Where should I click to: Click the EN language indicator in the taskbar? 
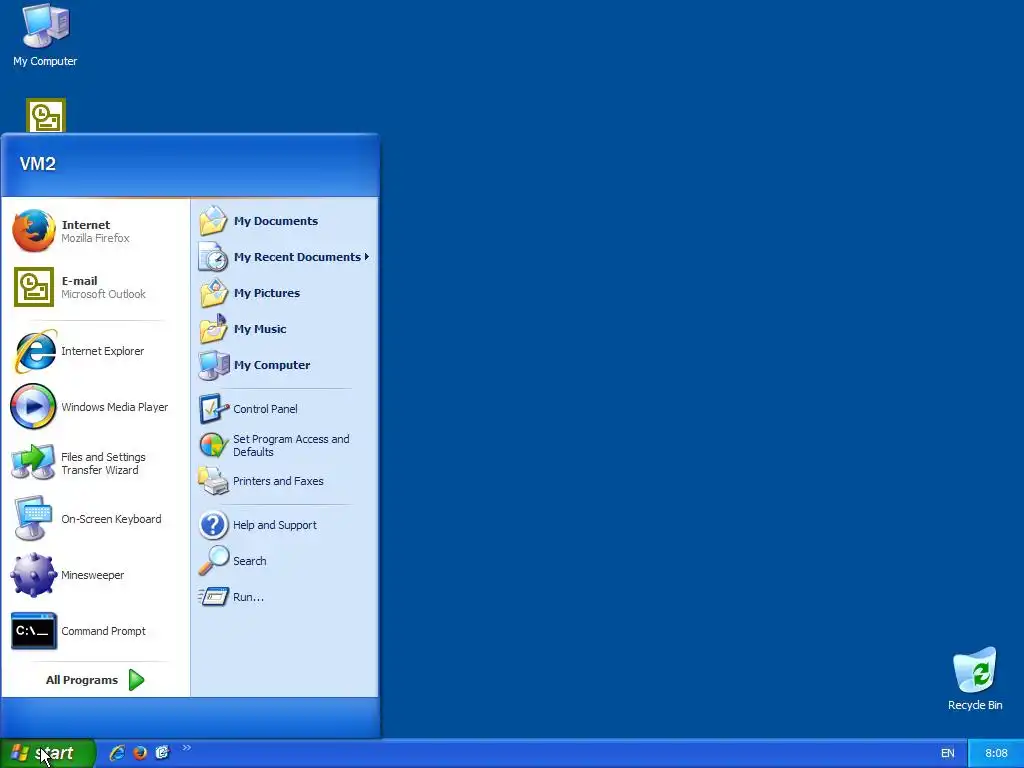[948, 753]
